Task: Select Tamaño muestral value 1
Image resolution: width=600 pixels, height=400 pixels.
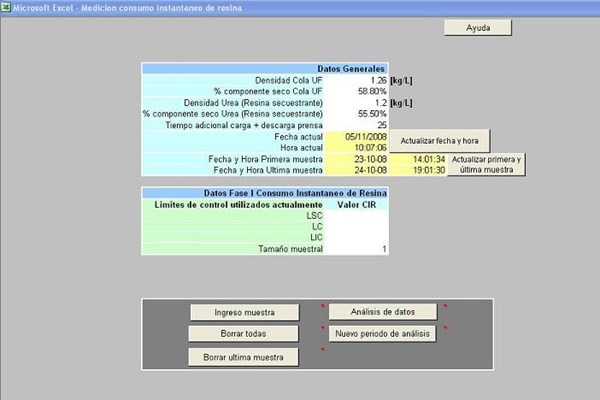Action: [x=356, y=249]
